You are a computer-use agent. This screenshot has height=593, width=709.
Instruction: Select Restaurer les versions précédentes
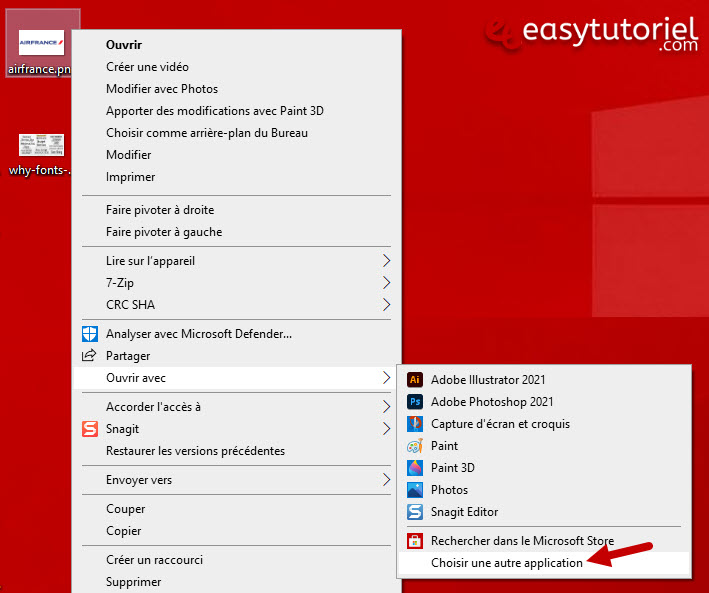point(236,451)
